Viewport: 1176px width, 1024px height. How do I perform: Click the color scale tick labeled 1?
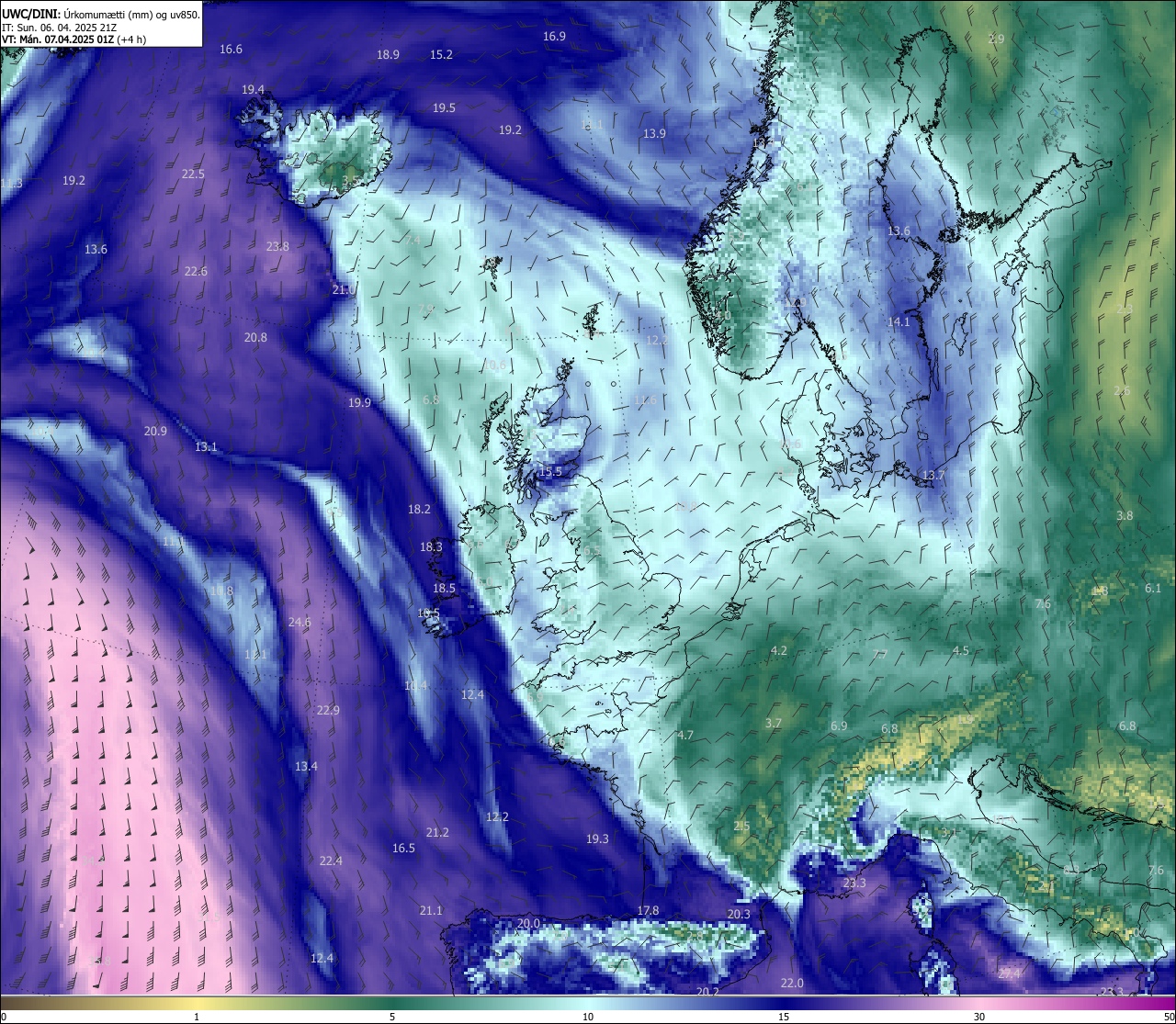point(197,1017)
